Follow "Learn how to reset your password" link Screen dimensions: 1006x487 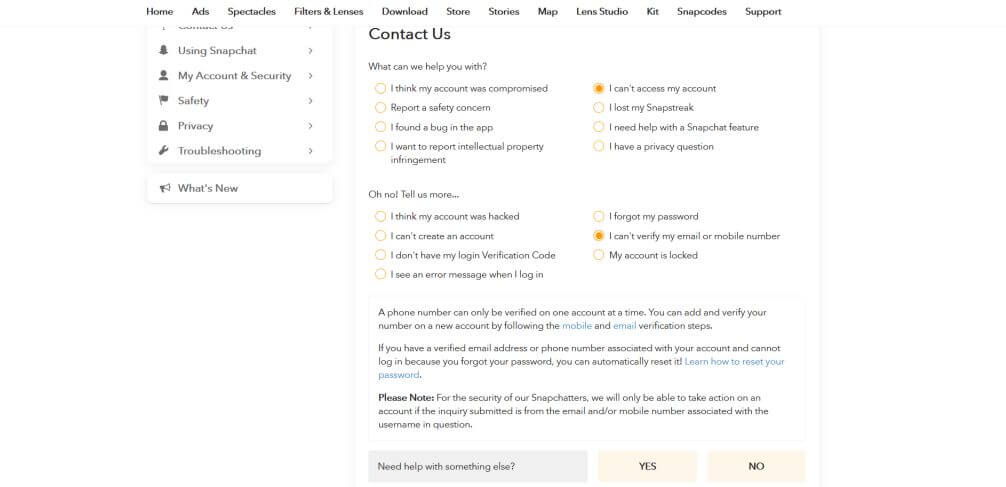[734, 361]
